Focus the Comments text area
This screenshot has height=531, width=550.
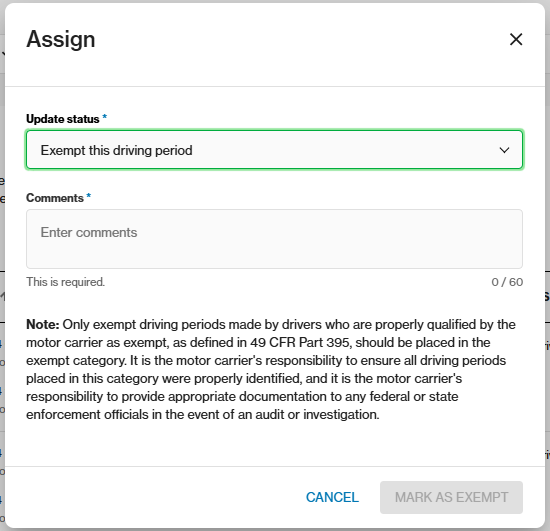274,239
